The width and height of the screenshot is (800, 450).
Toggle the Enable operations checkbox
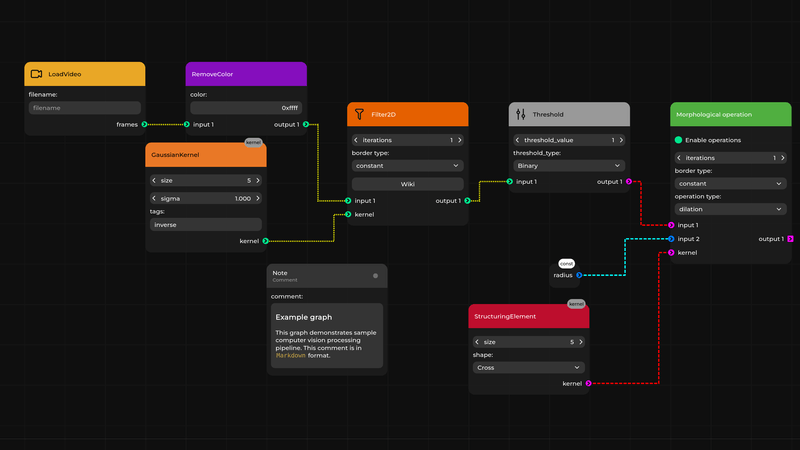[x=679, y=140]
